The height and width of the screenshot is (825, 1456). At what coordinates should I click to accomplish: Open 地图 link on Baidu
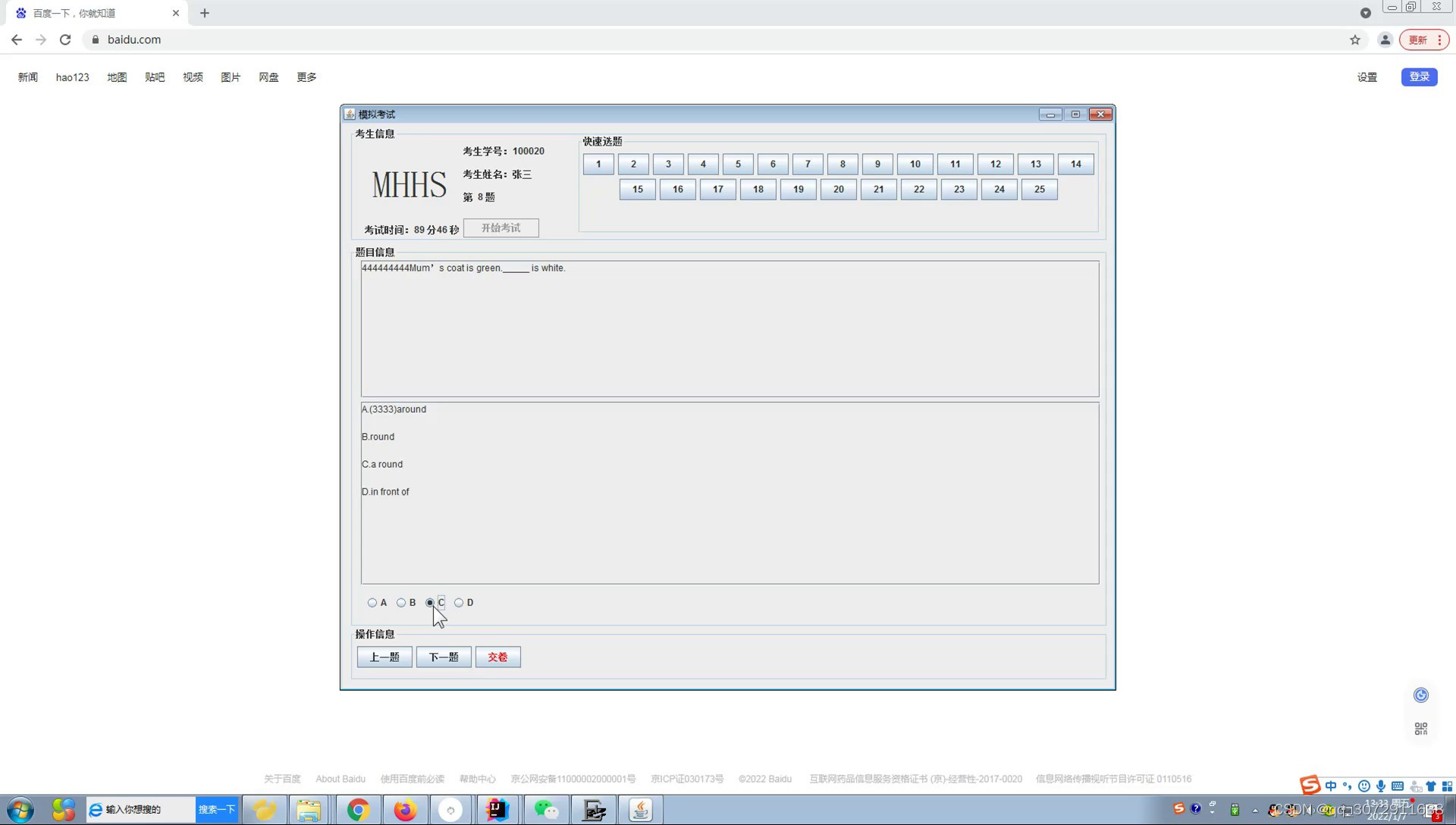click(x=117, y=77)
